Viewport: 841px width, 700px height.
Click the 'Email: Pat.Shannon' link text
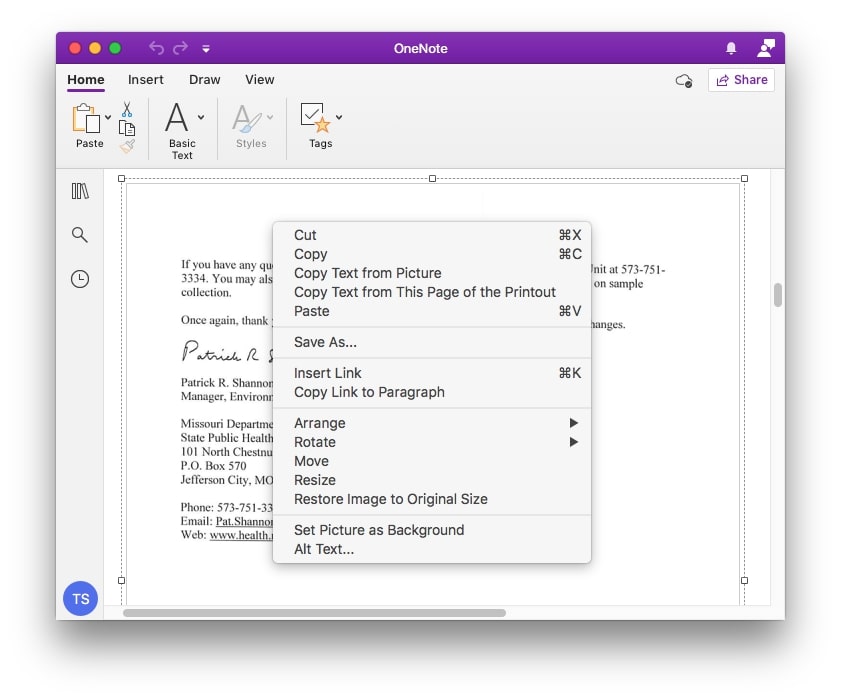(227, 521)
